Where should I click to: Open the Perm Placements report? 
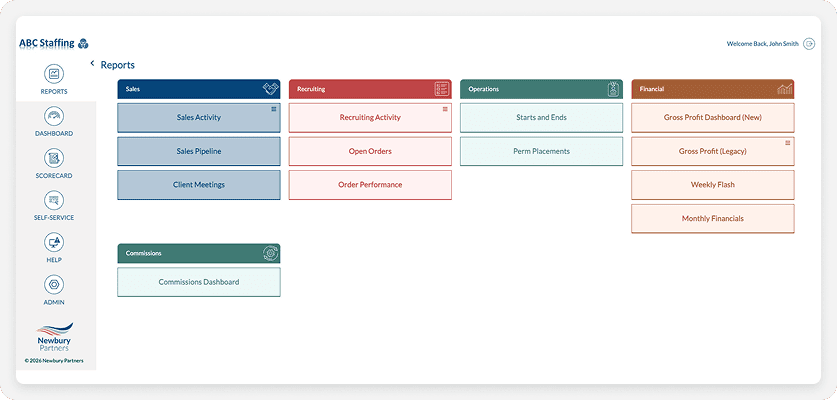(541, 151)
